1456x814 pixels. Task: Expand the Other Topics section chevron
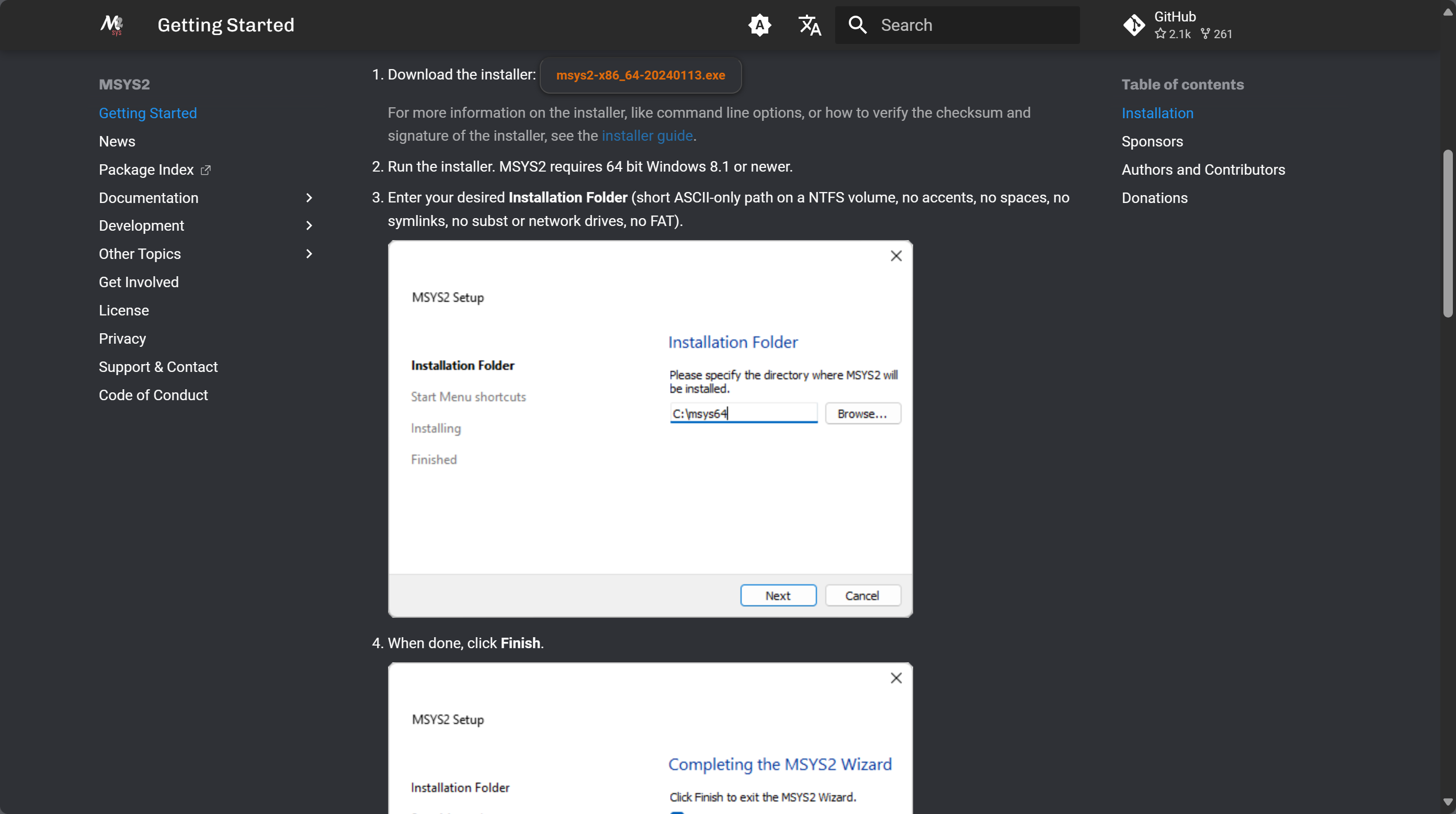click(x=309, y=254)
